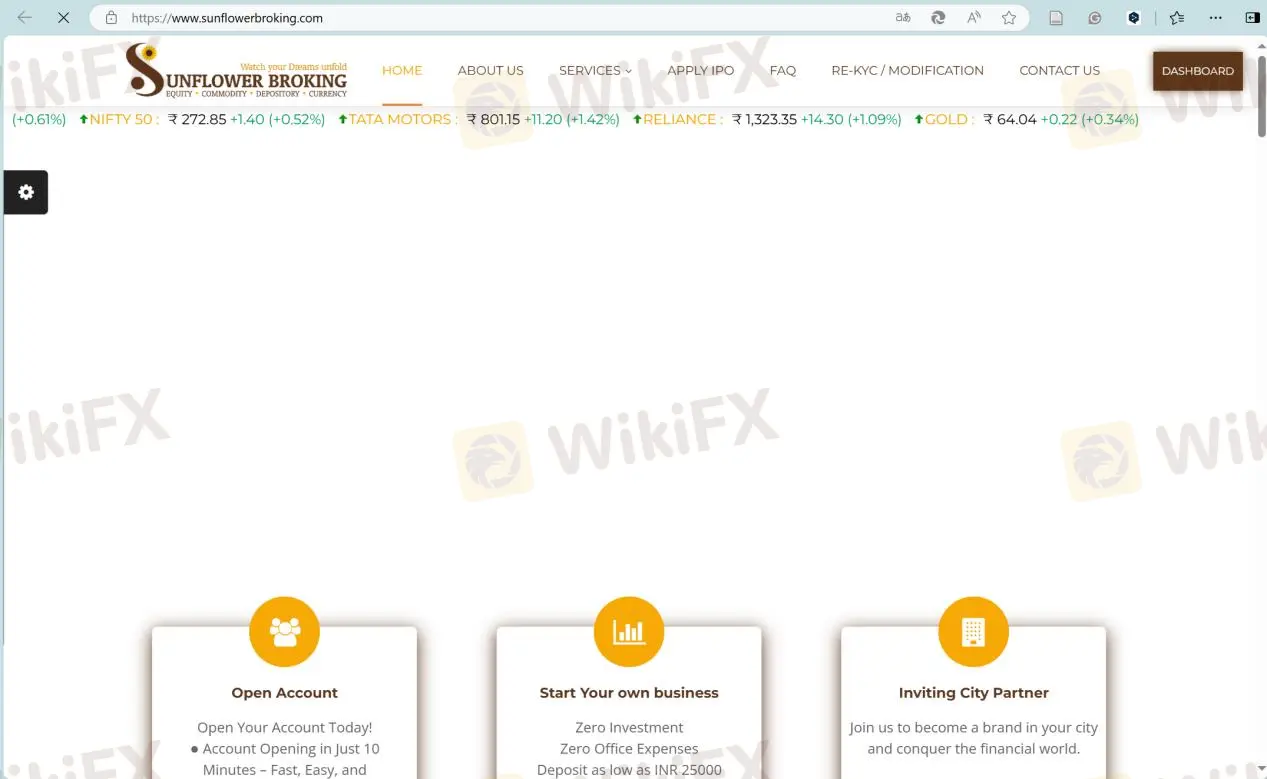Click the circular extension icon beside the divider

coord(1092,17)
